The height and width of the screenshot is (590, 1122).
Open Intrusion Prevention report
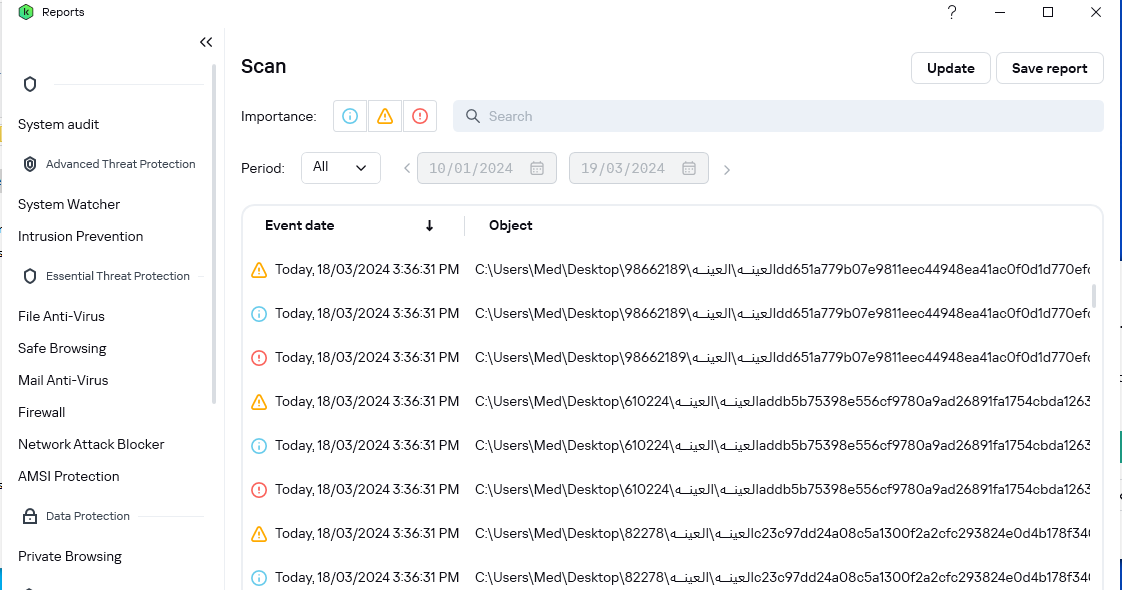(80, 236)
